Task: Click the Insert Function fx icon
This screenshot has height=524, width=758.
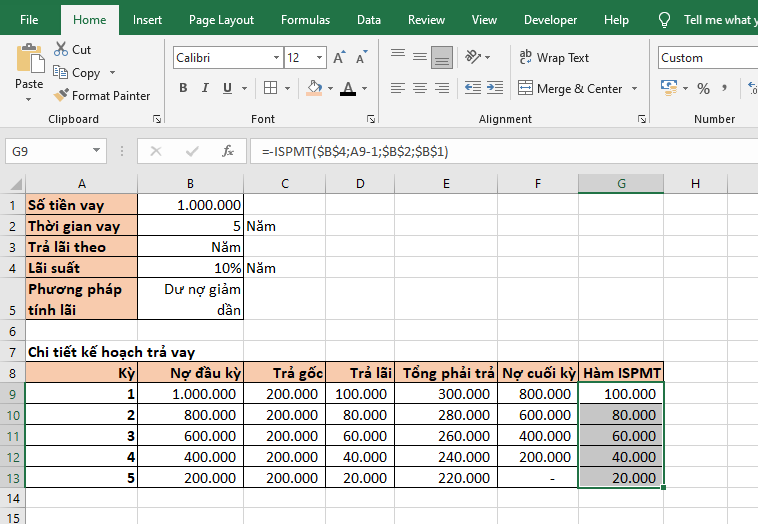Action: point(228,151)
